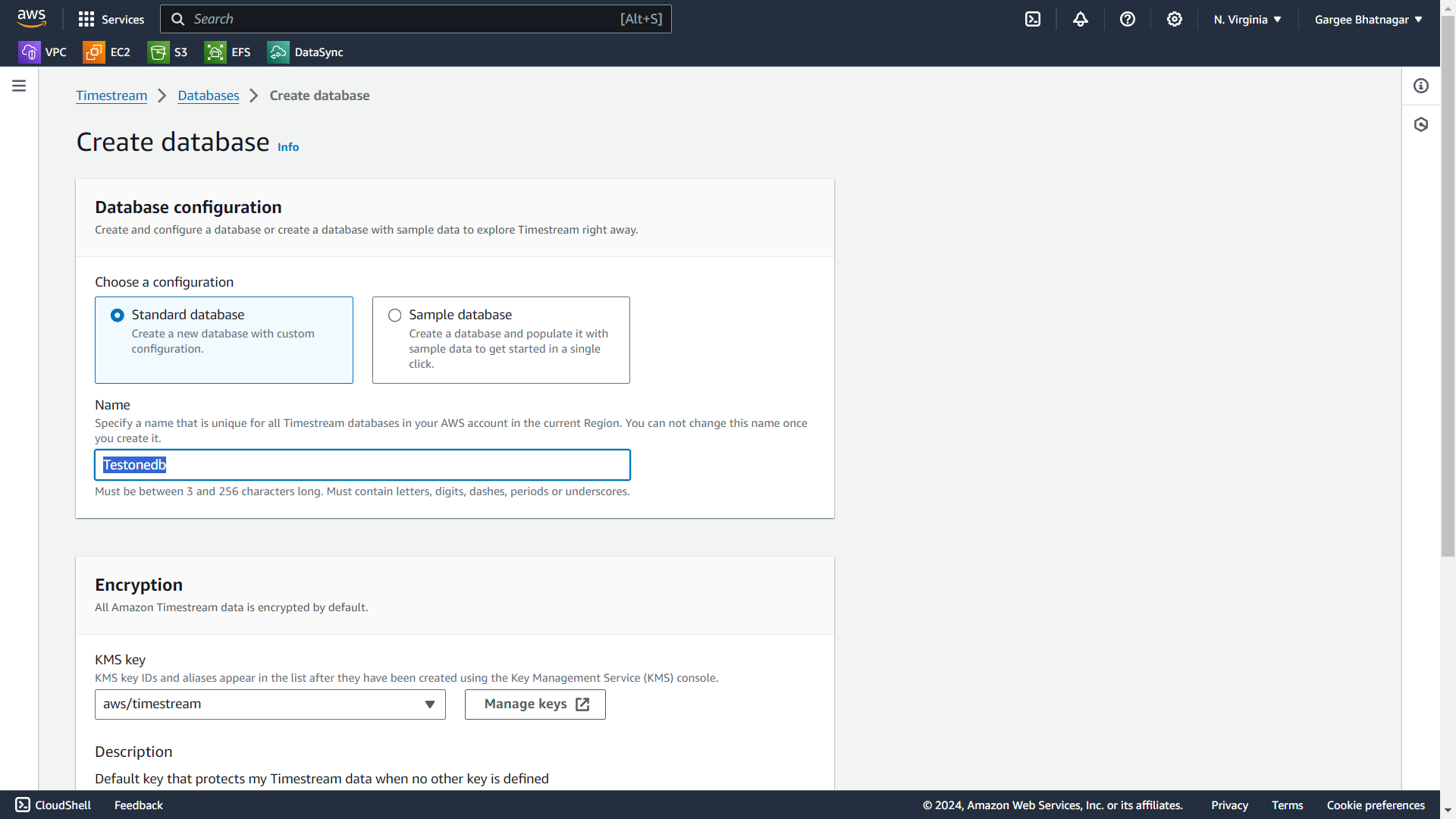
Task: Open the info panel icon on the right
Action: (x=1421, y=86)
